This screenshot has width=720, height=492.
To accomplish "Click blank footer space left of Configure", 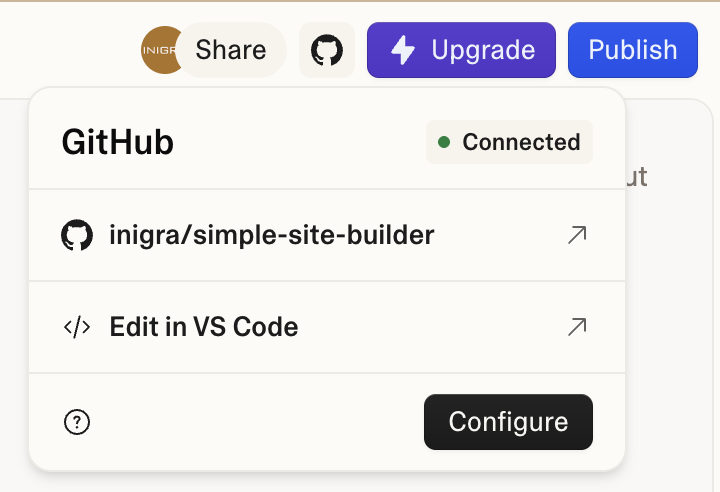I will click(250, 422).
